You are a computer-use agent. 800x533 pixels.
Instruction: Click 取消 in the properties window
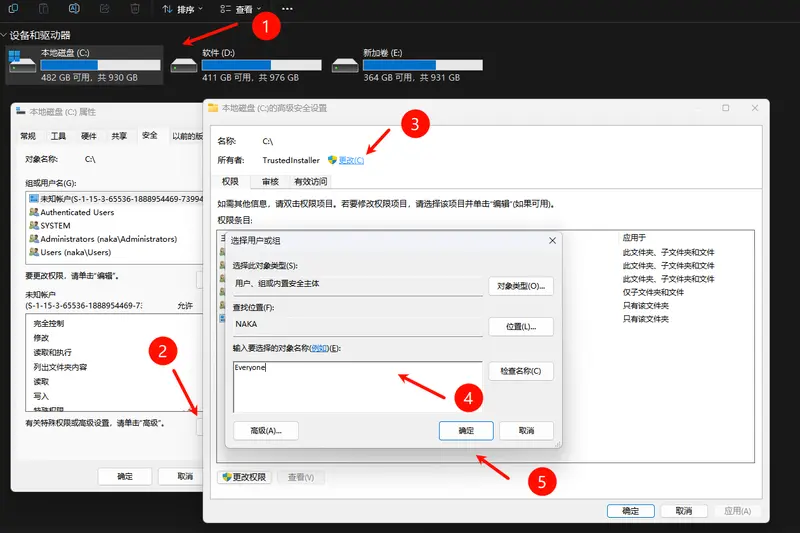(x=181, y=476)
